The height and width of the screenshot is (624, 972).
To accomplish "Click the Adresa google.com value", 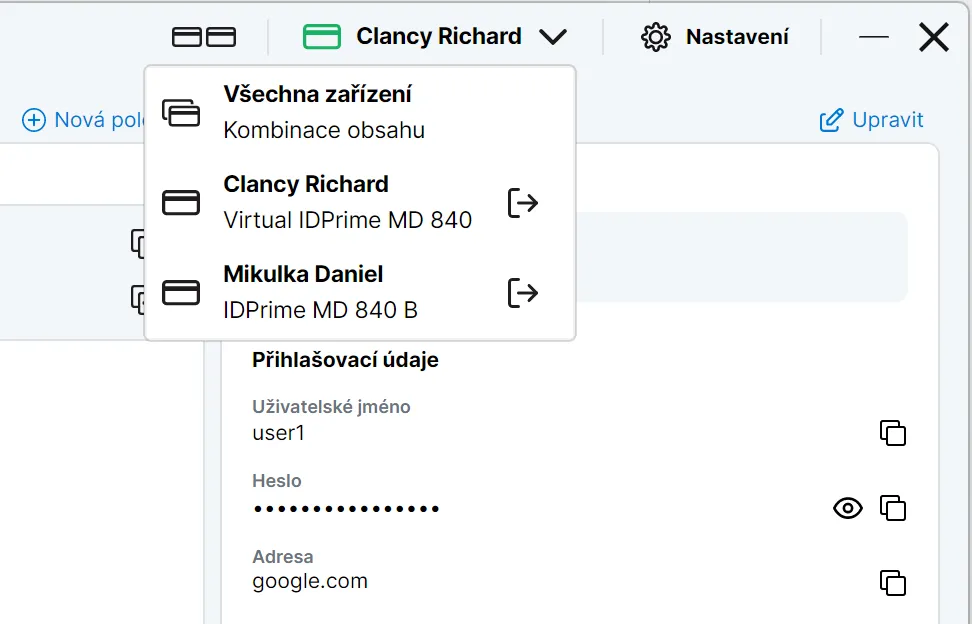I will (x=310, y=582).
